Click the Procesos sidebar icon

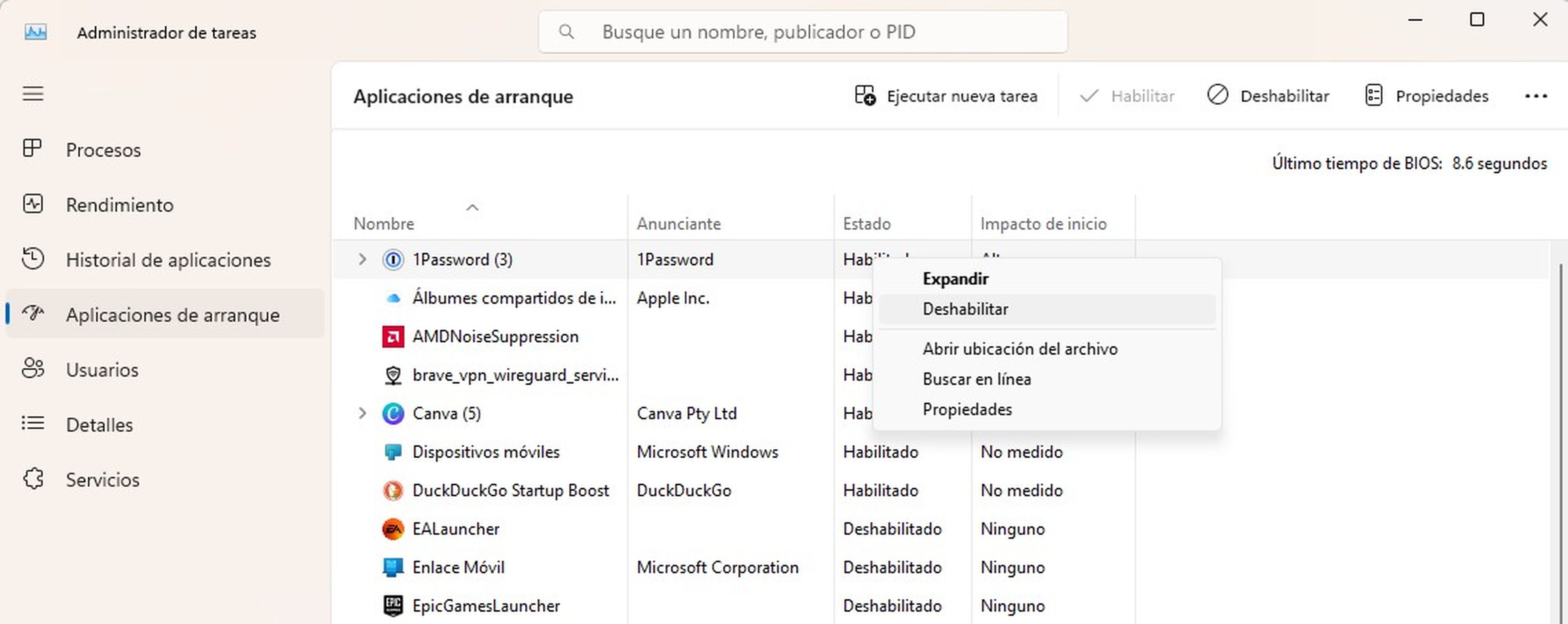(32, 149)
